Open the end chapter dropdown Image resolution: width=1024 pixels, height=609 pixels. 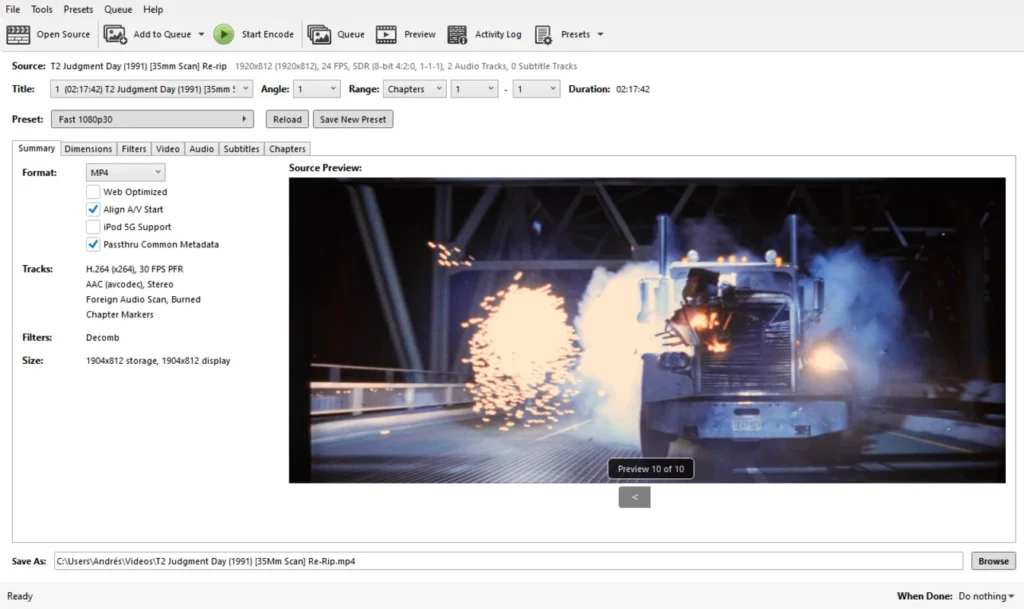(x=536, y=89)
